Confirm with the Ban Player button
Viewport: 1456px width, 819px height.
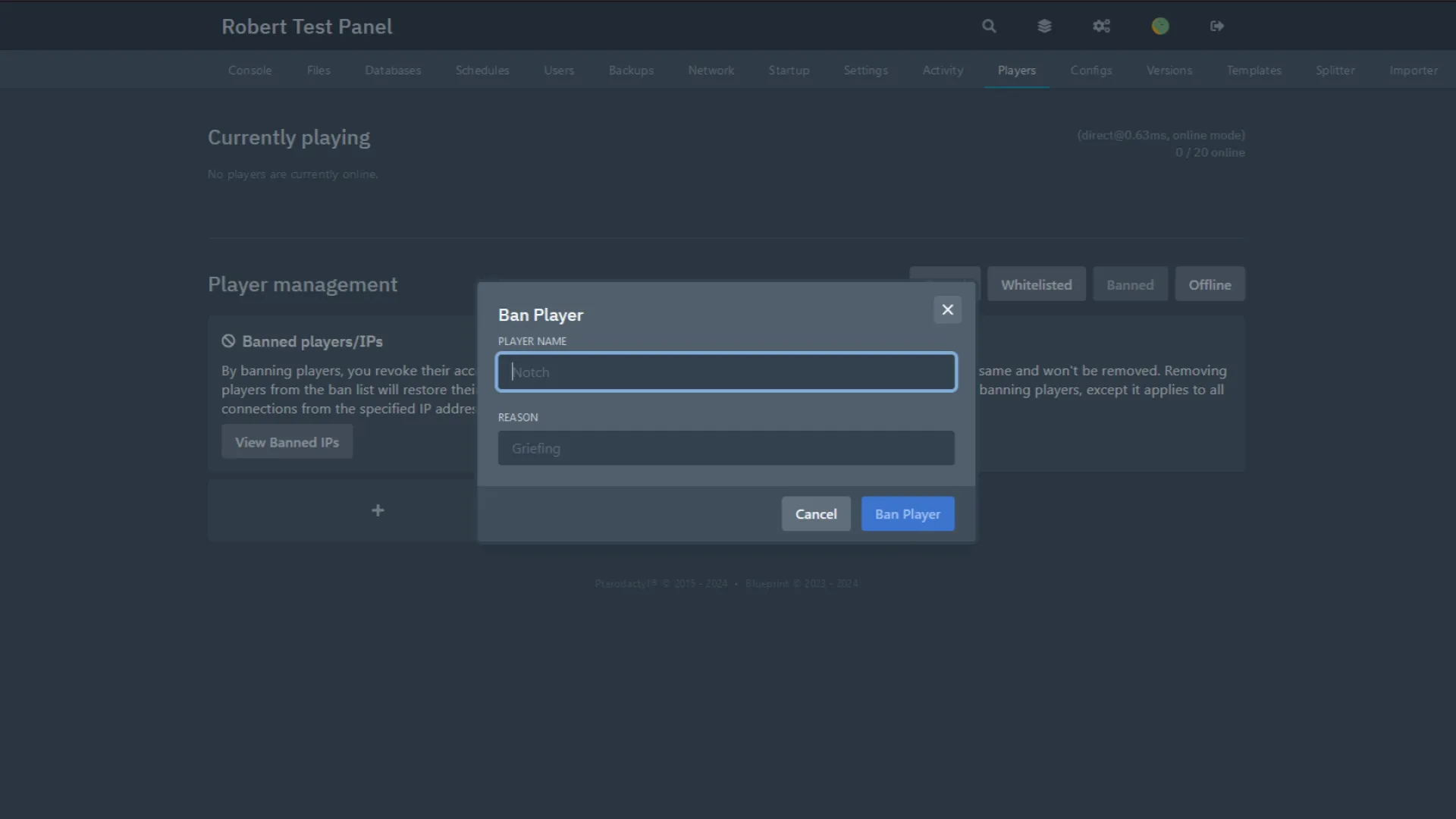(908, 513)
